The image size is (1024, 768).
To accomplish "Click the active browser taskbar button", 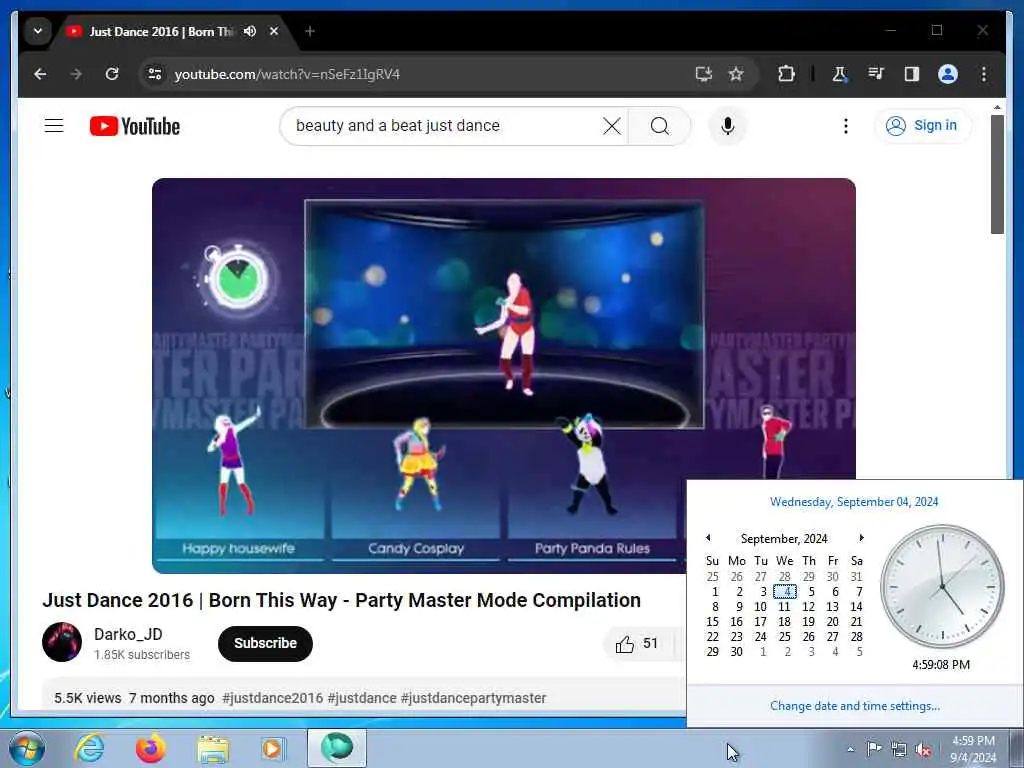I will point(337,748).
